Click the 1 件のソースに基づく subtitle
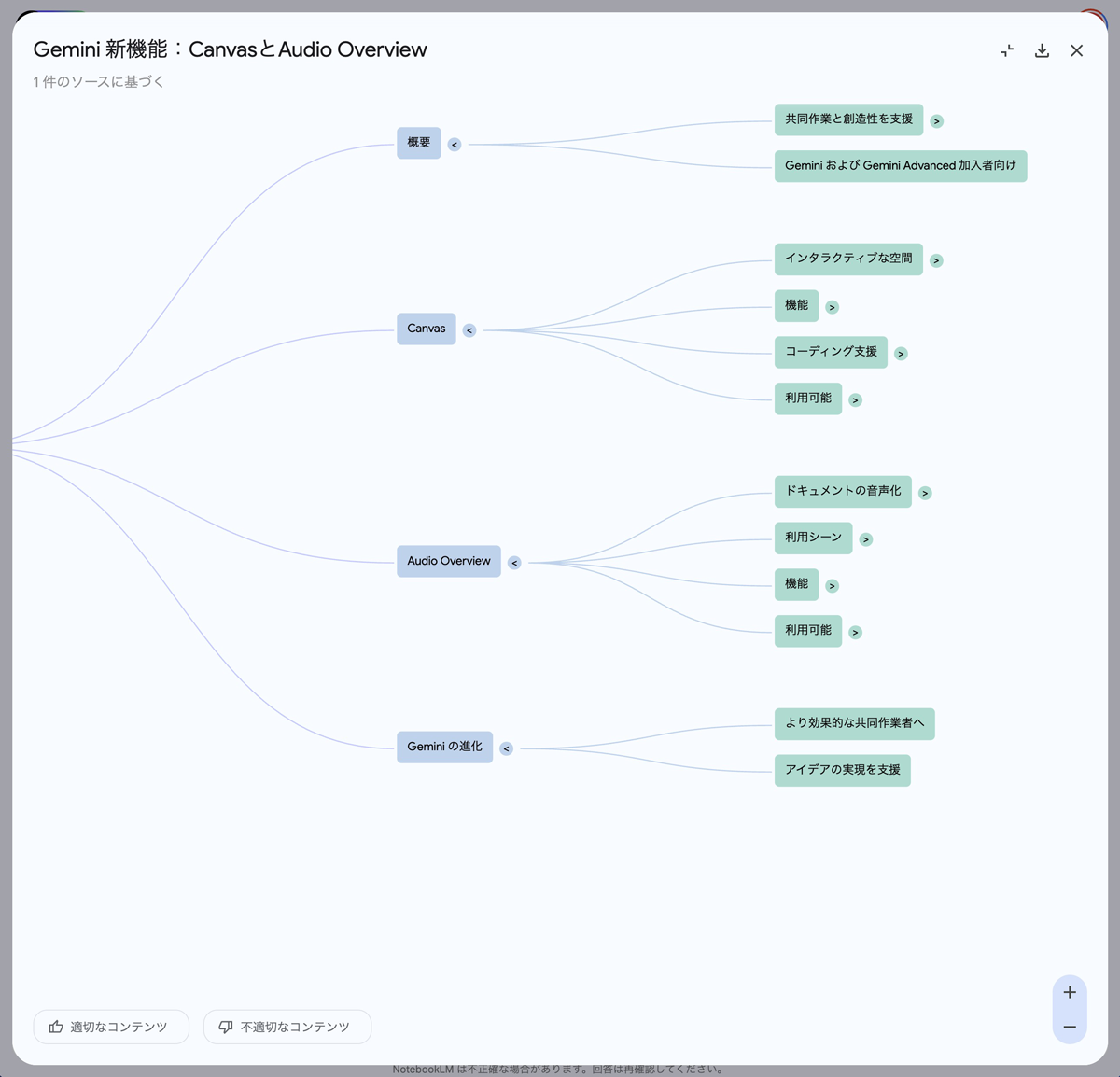 click(x=99, y=82)
